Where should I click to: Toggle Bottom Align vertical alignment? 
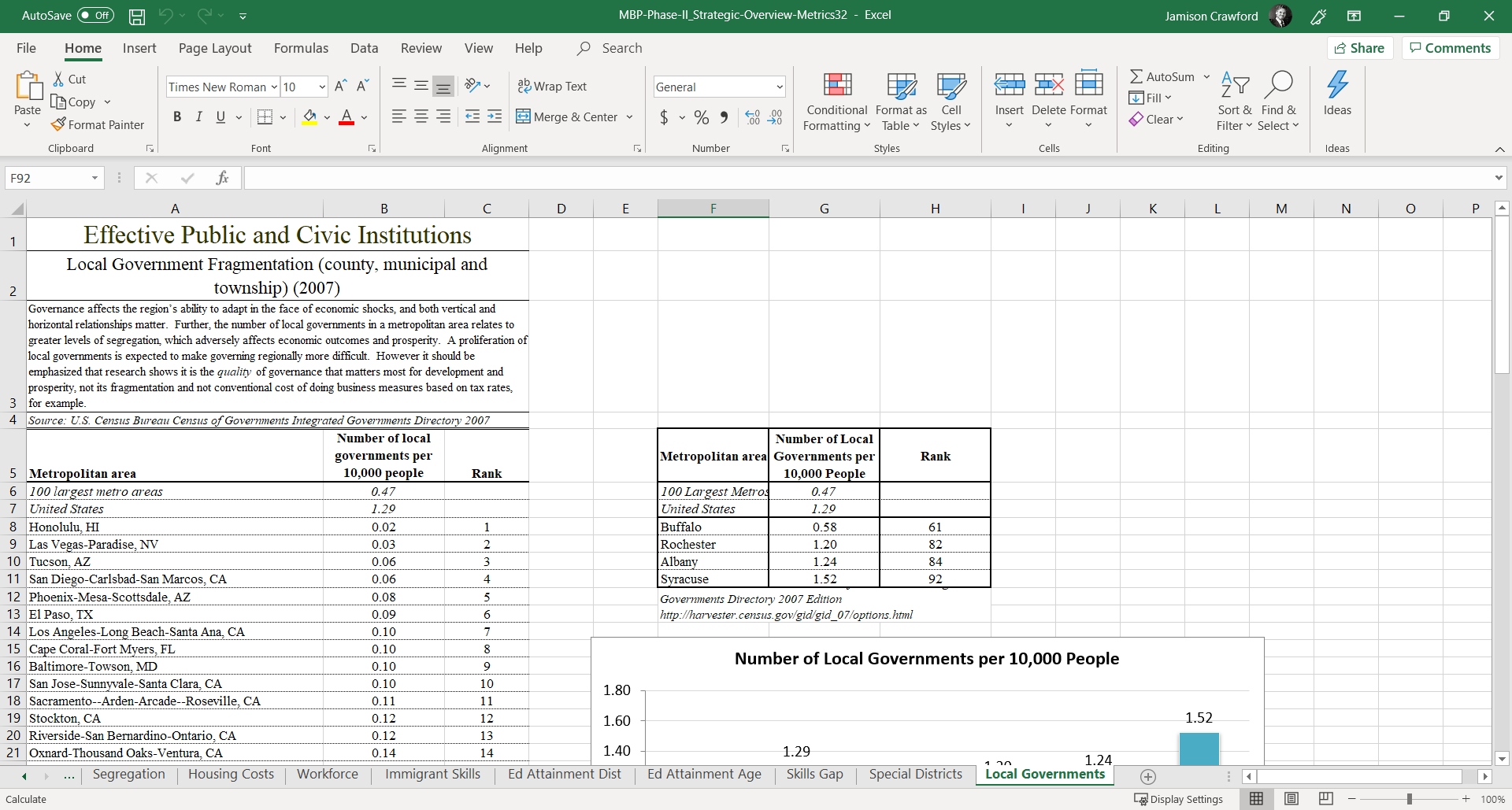tap(443, 86)
